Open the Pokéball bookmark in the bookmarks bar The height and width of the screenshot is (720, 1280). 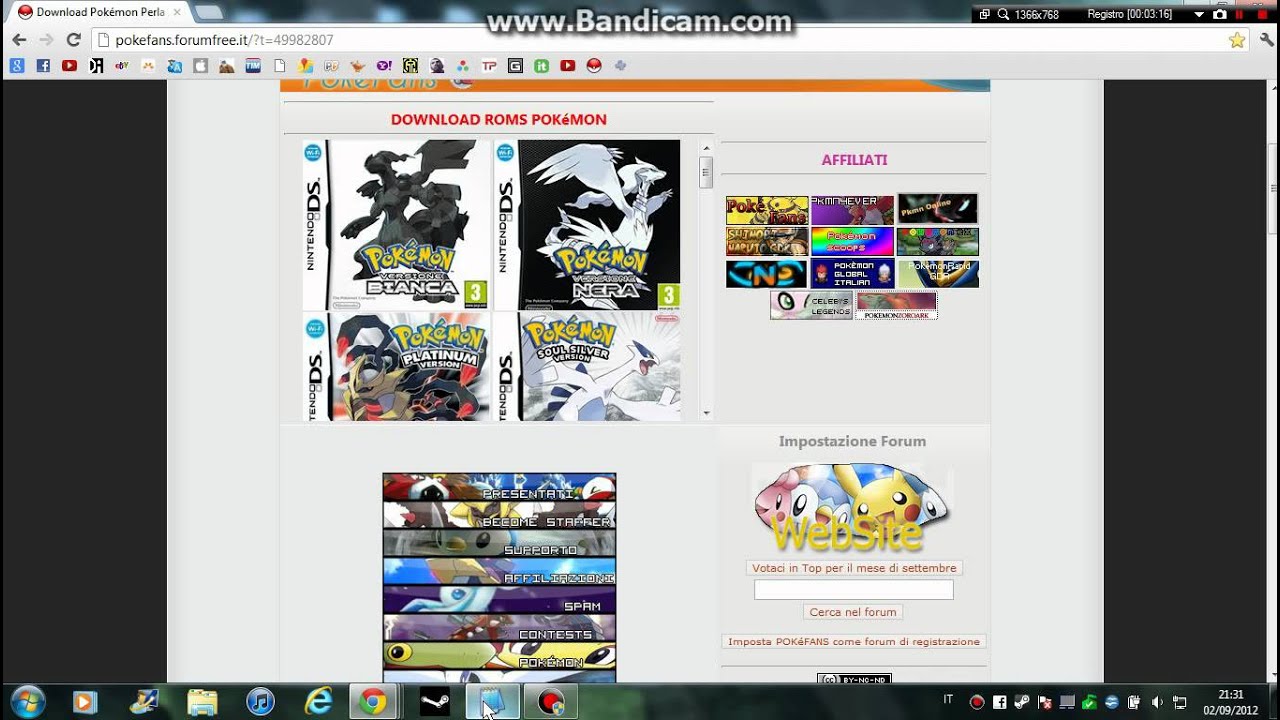point(594,66)
